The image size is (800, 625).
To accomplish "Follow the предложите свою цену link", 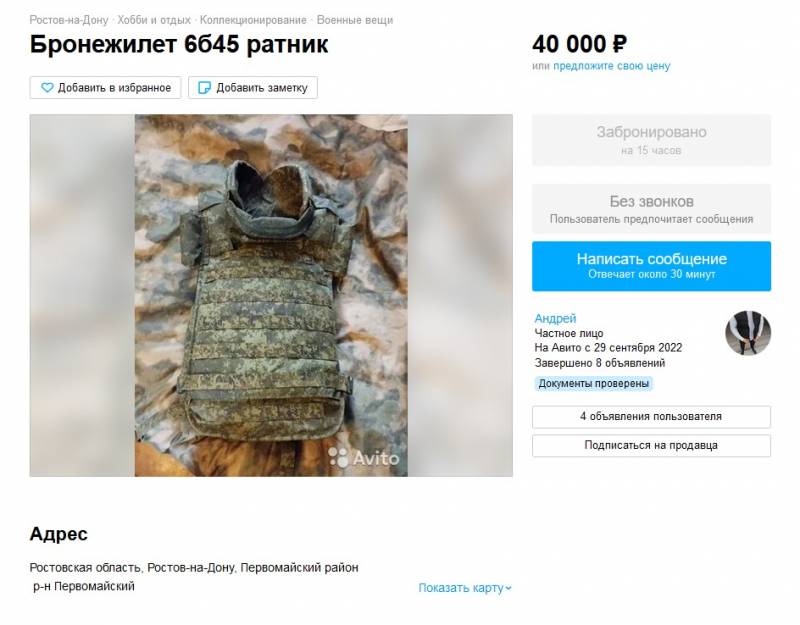I will click(612, 66).
